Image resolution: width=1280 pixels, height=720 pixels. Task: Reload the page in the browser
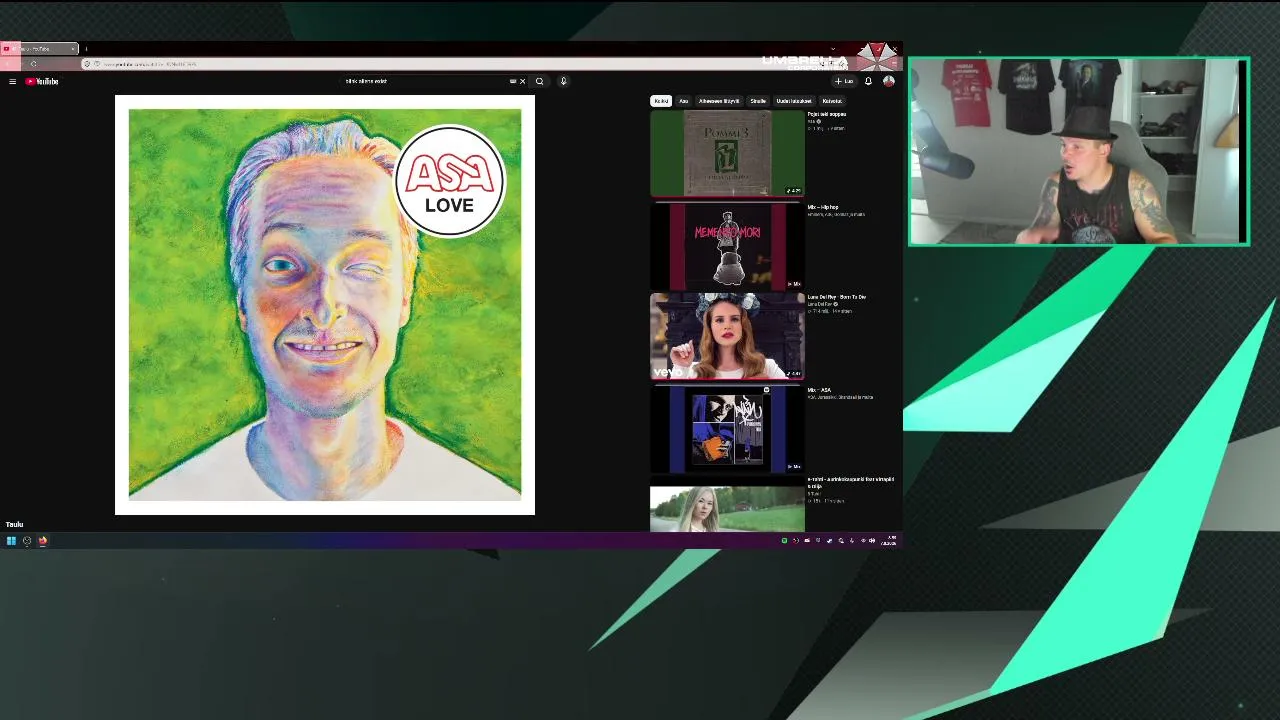point(33,64)
